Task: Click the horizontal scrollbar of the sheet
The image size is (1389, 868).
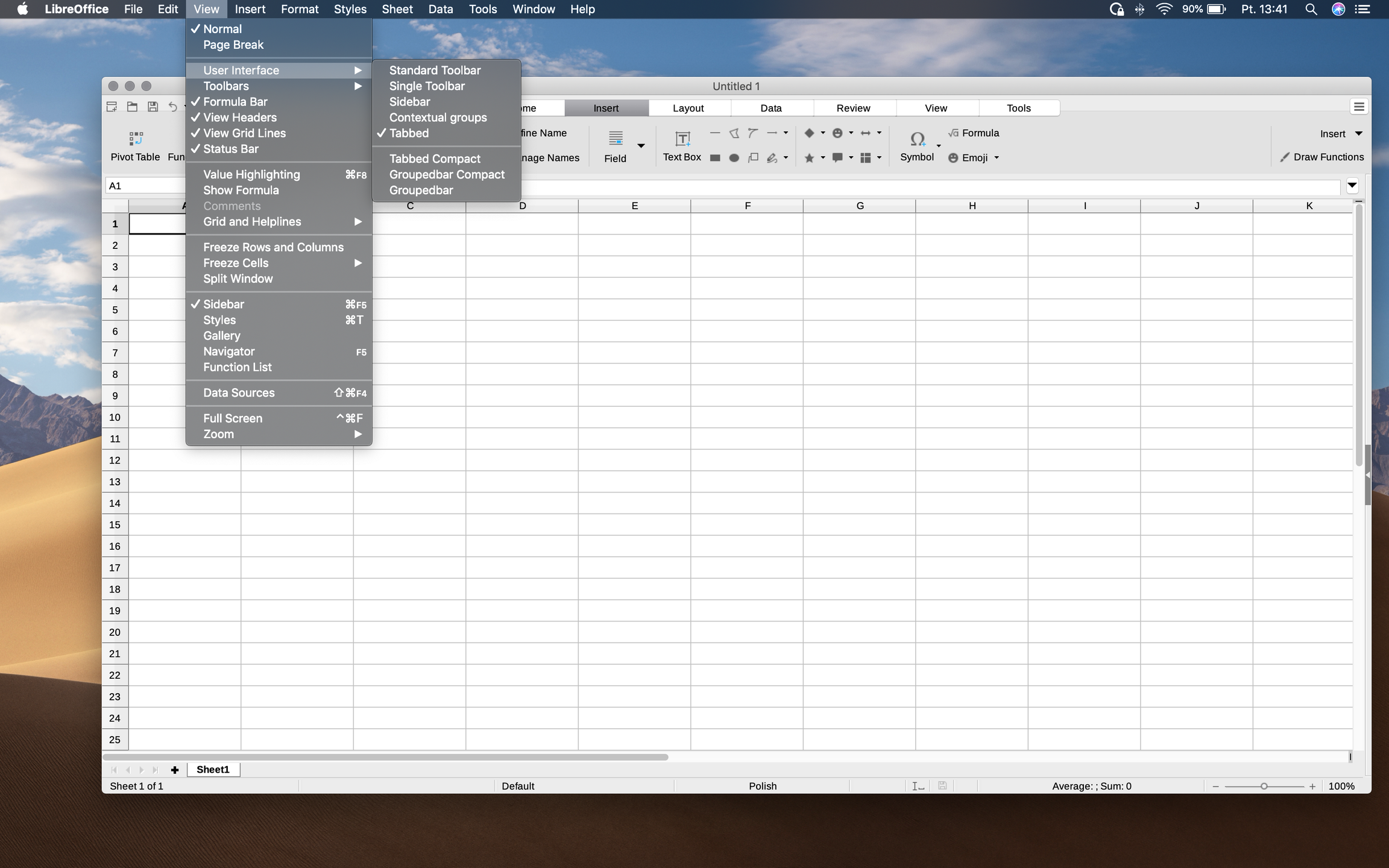Action: 386,757
